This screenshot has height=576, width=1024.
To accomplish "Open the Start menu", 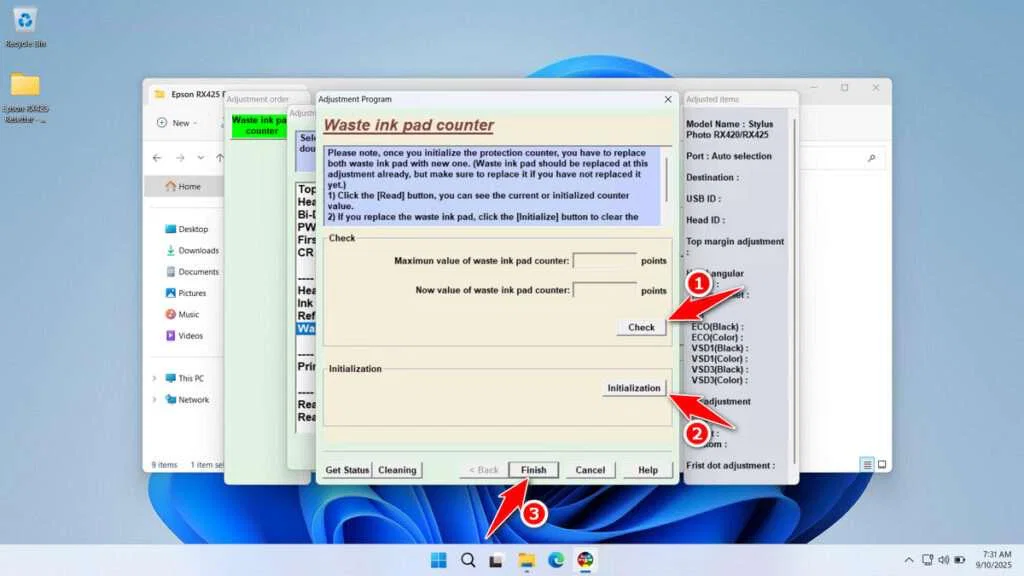I will point(438,561).
